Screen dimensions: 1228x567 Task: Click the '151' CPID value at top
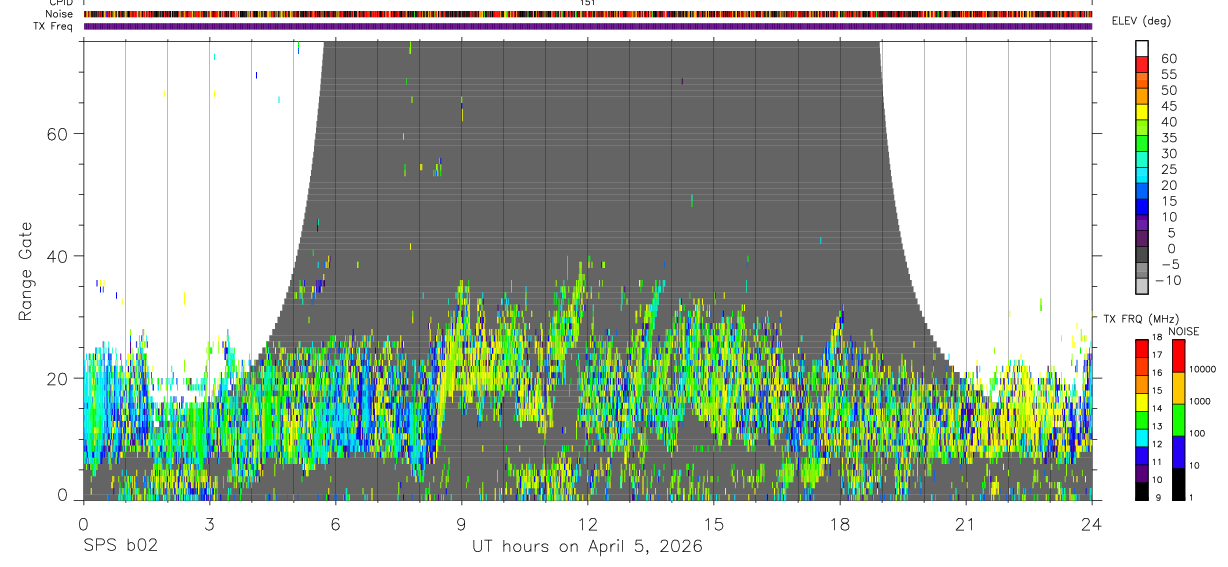588,3
